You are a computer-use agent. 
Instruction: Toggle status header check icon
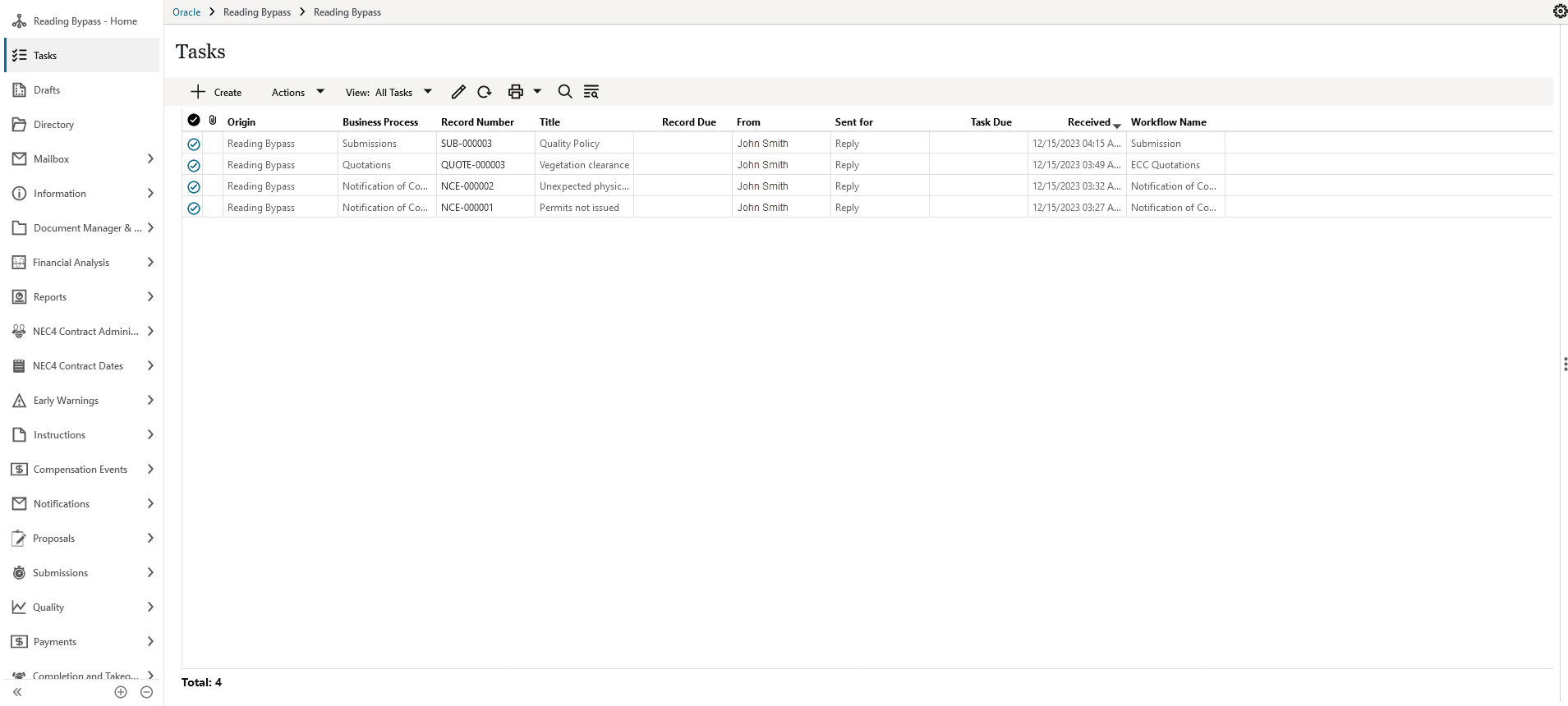194,120
